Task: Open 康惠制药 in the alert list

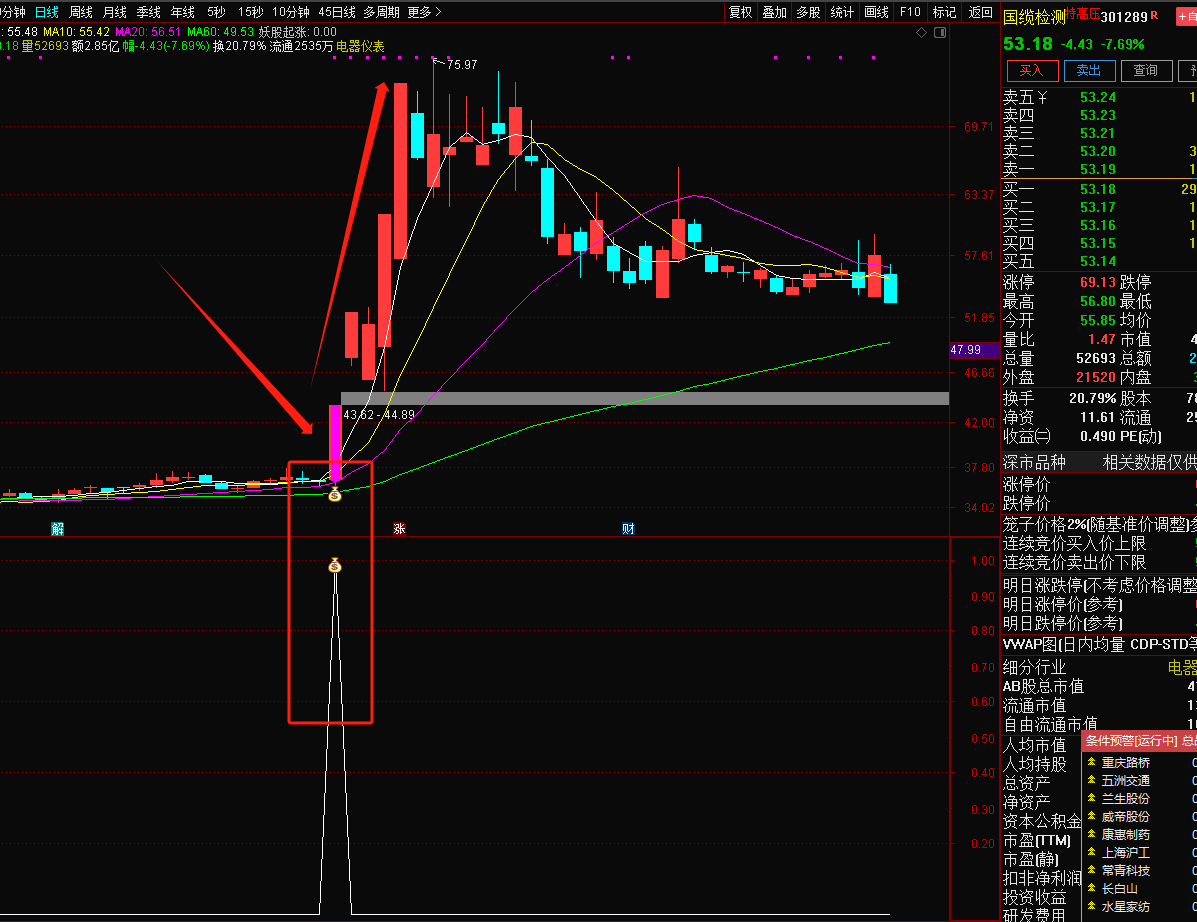Action: click(x=1125, y=834)
